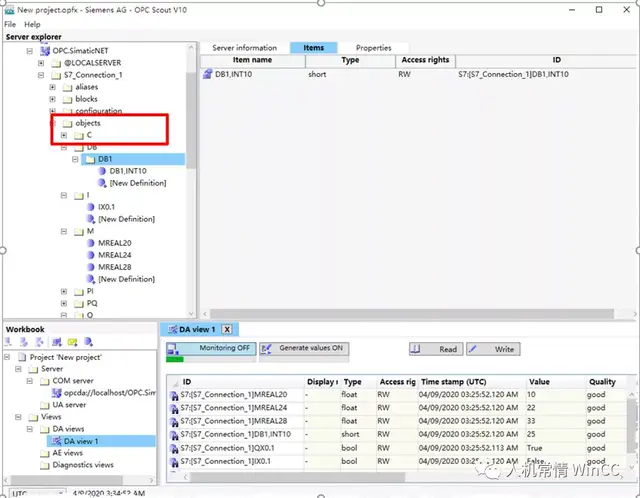Click the opcda://localhost server connection icon
This screenshot has height=498, width=640.
coord(55,393)
